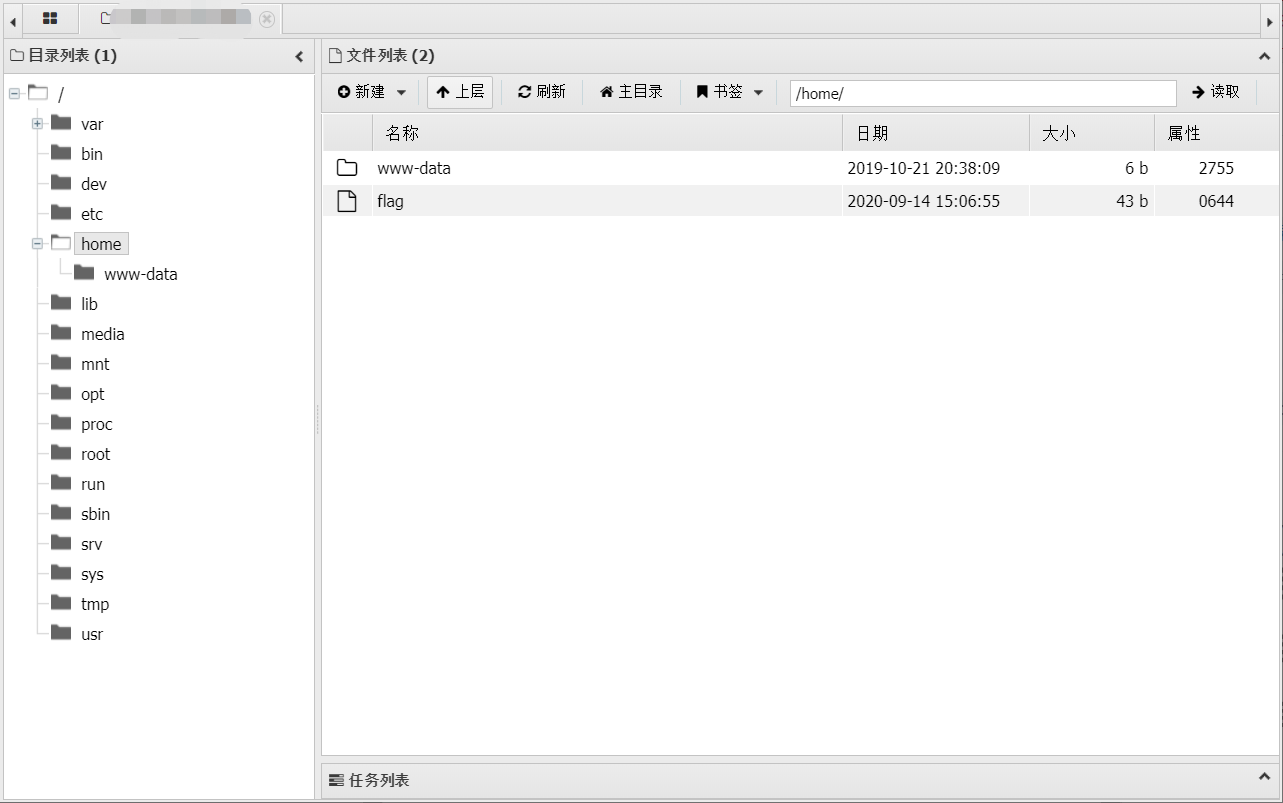The width and height of the screenshot is (1283, 803).
Task: Click the document icon next to flag
Action: [x=346, y=200]
